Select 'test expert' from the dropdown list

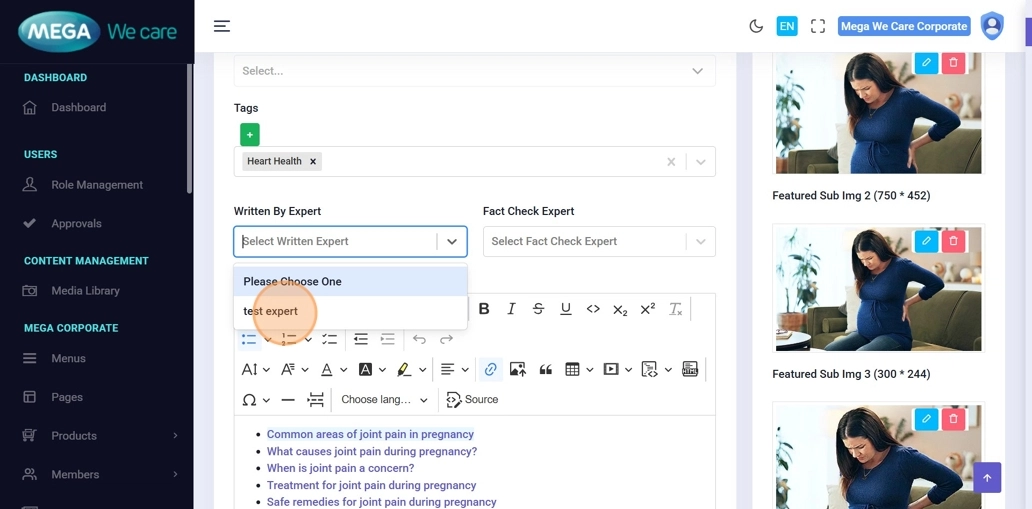pyautogui.click(x=271, y=311)
